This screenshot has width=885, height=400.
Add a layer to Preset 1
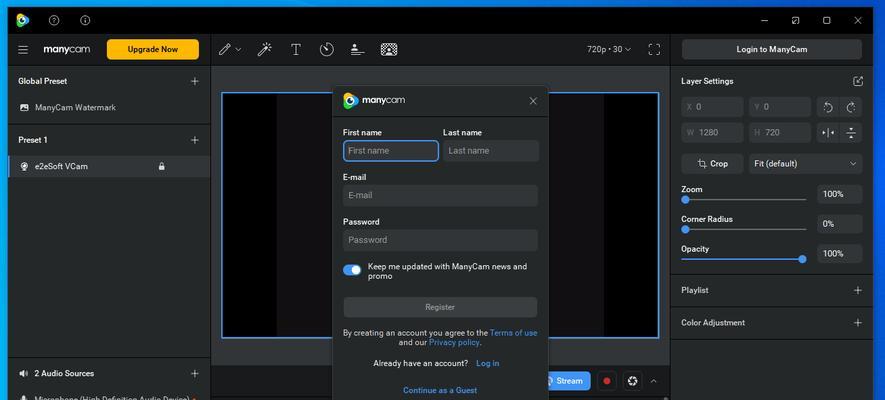pos(195,140)
